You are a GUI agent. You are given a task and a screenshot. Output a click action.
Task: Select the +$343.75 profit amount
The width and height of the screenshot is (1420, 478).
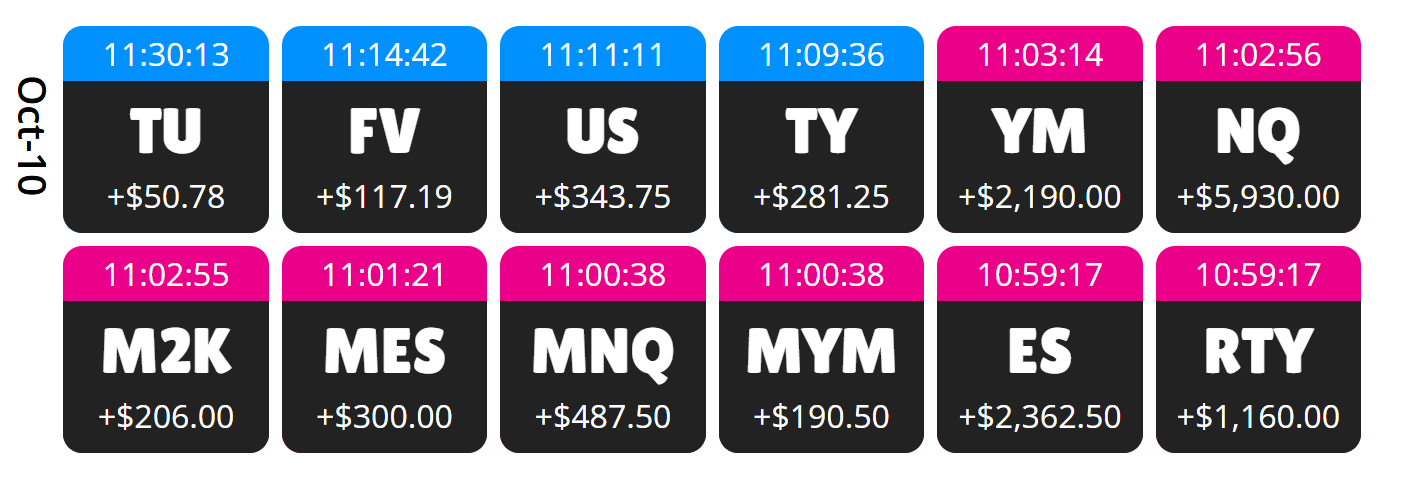pyautogui.click(x=602, y=197)
